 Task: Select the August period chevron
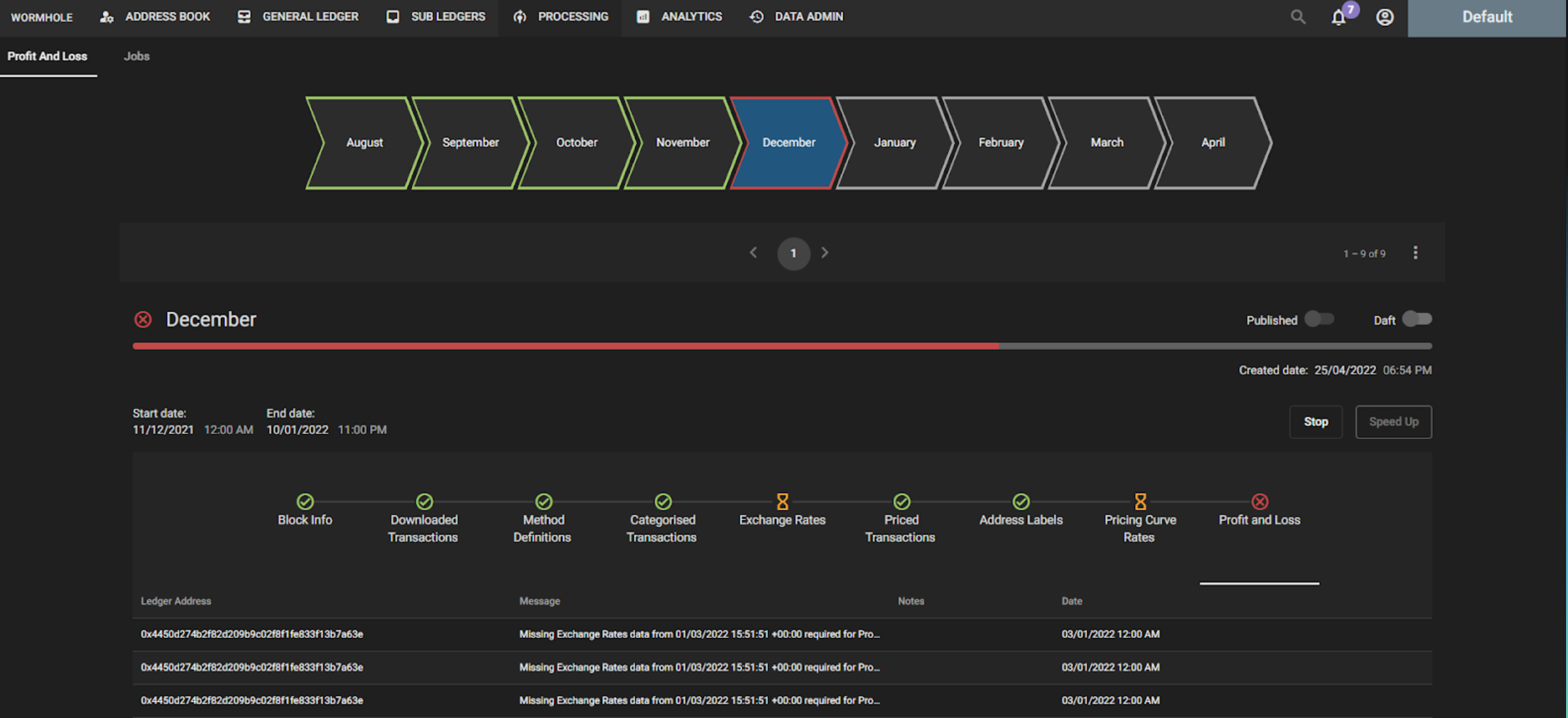point(365,143)
